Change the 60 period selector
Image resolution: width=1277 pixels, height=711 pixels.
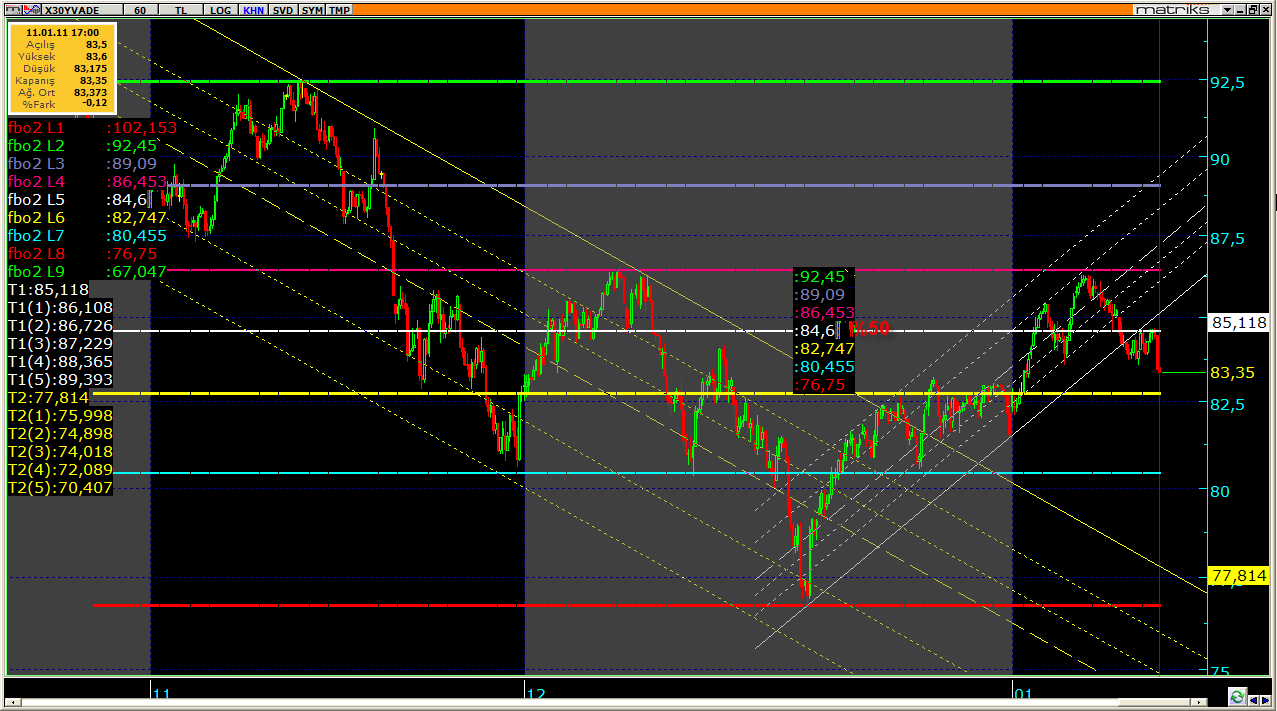[140, 10]
